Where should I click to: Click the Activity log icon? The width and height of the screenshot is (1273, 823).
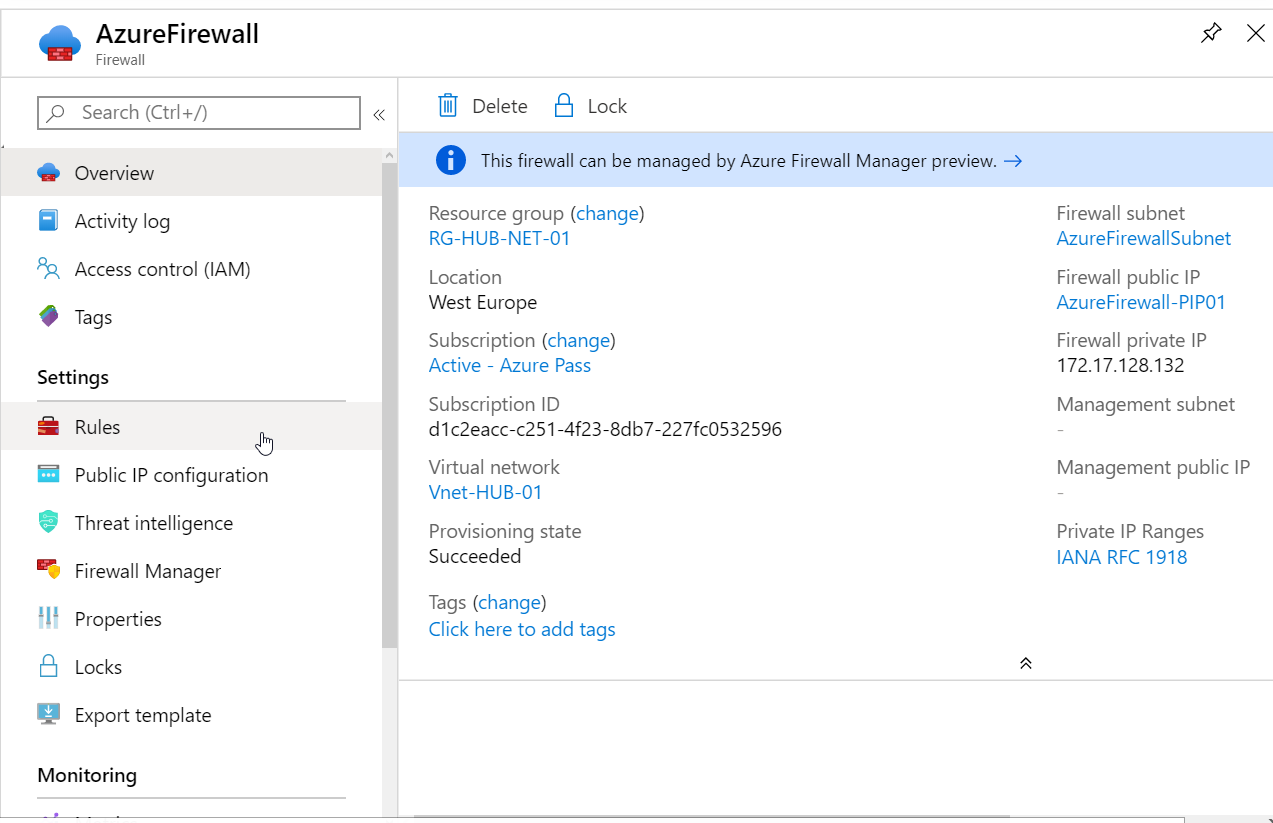point(49,221)
